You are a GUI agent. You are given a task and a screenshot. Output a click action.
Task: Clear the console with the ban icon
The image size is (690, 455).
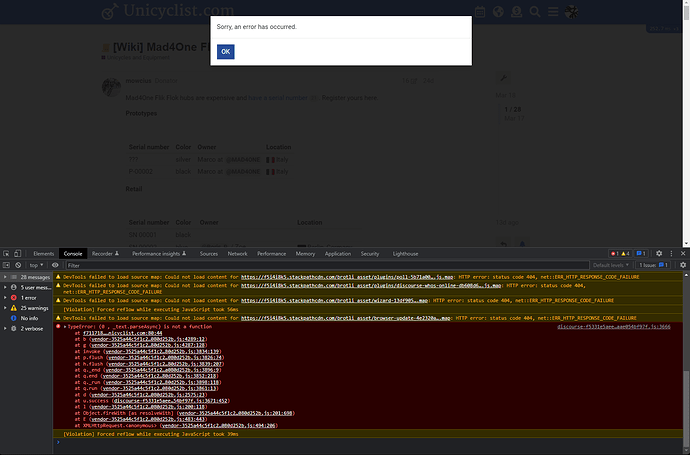tap(18, 265)
